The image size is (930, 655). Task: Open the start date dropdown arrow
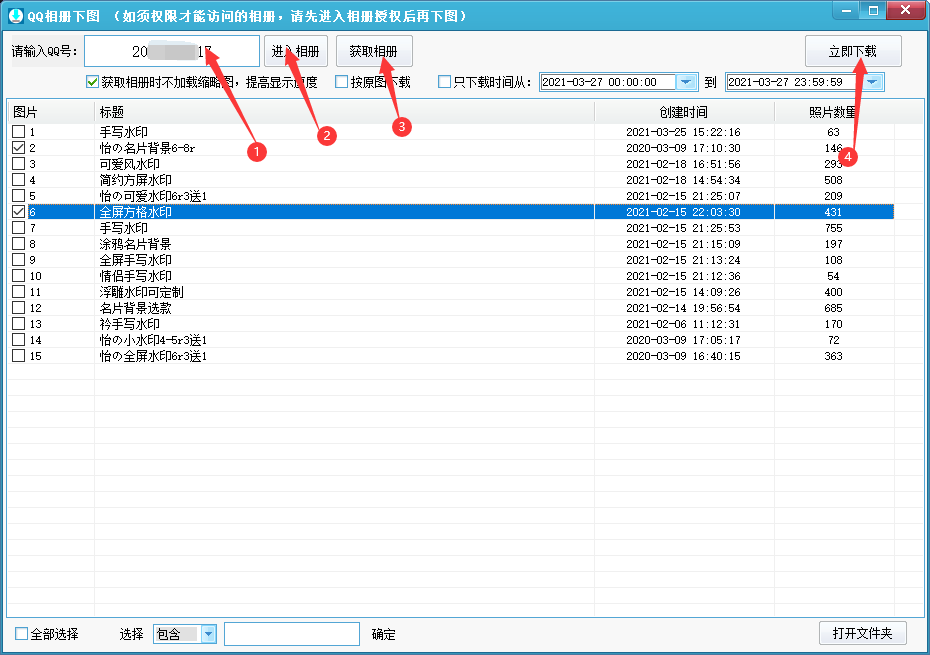pyautogui.click(x=687, y=82)
